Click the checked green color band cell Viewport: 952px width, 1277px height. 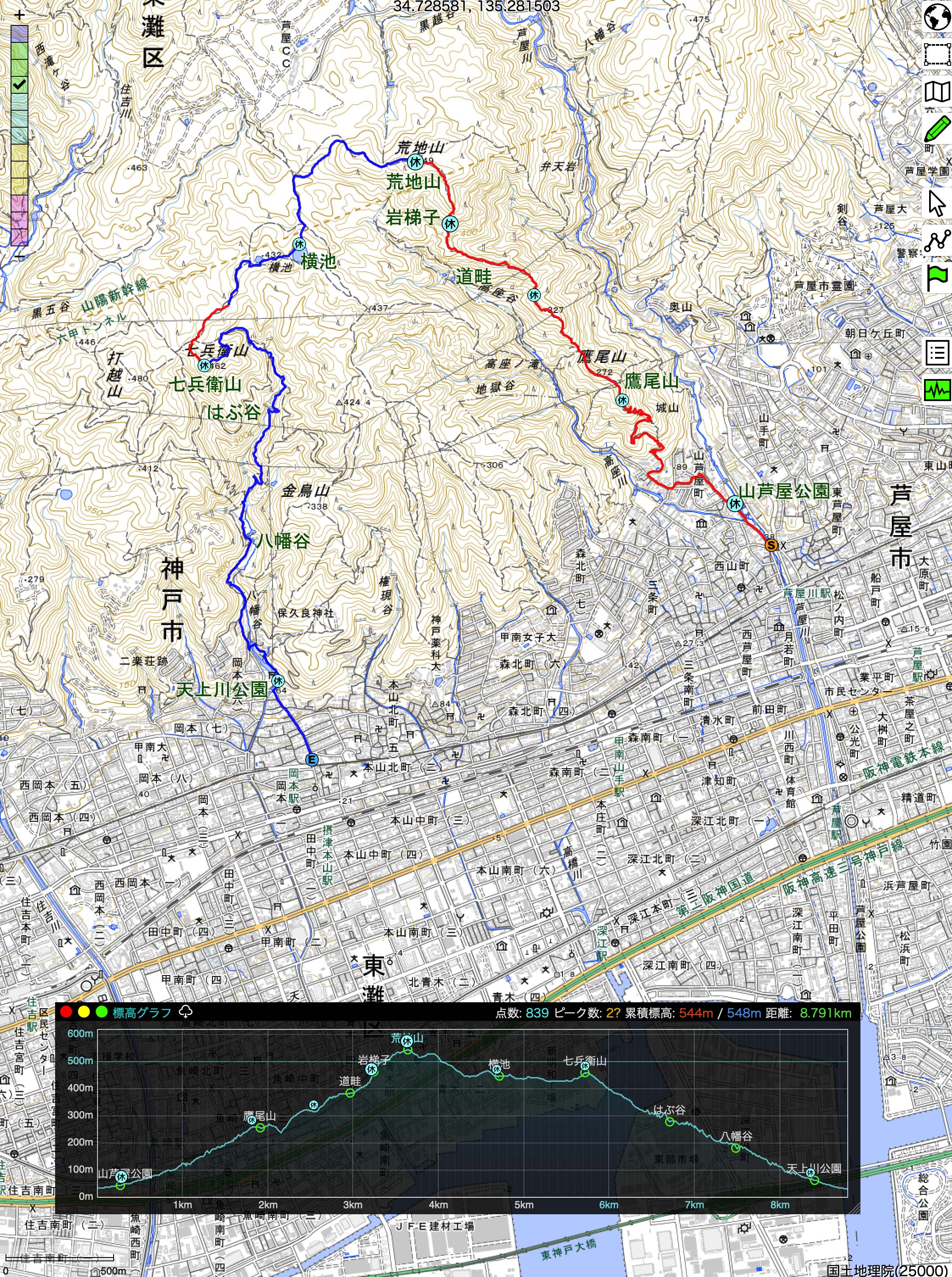[19, 85]
